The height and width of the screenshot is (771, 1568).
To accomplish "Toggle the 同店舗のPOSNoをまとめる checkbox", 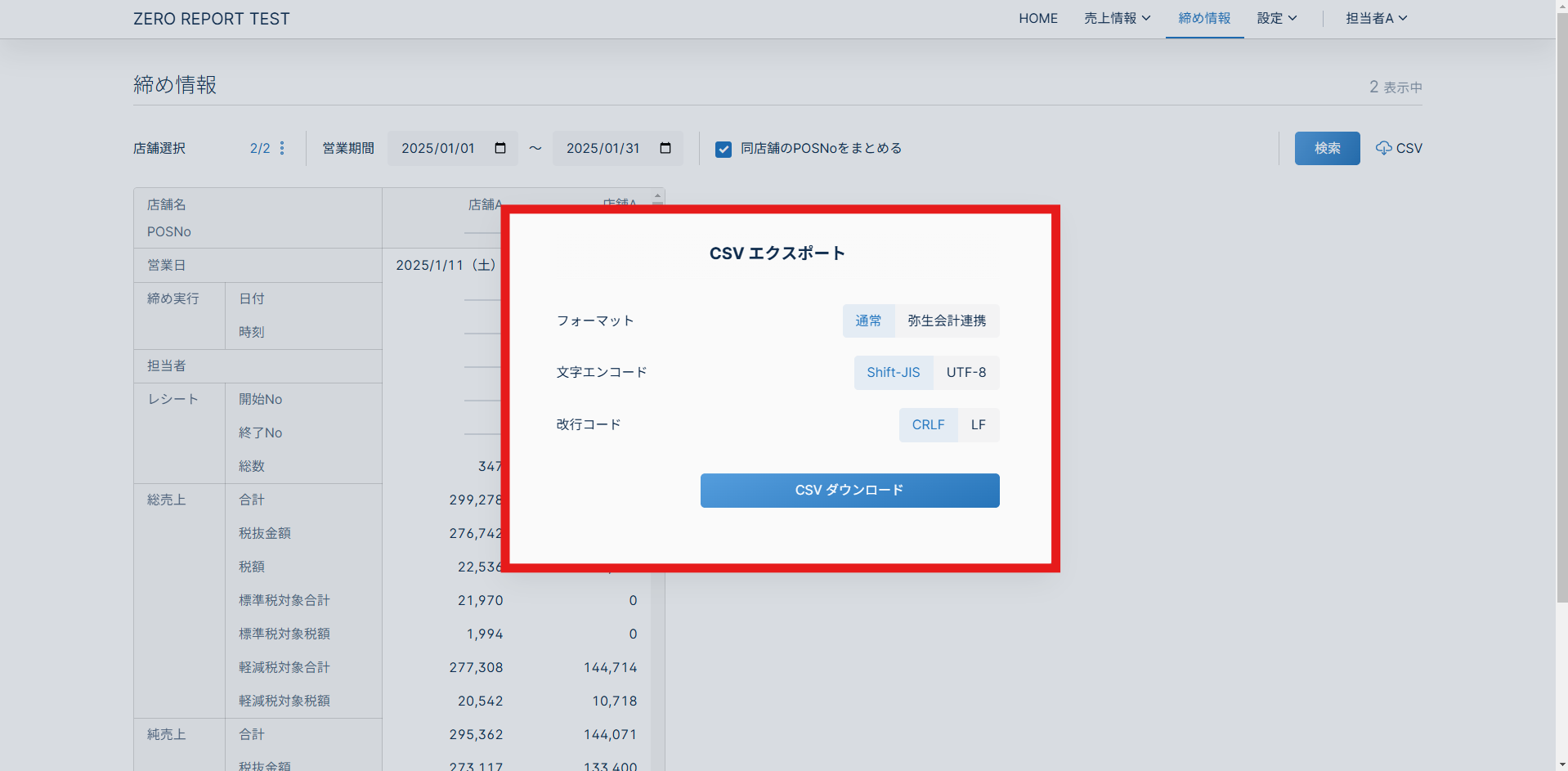I will 724,149.
